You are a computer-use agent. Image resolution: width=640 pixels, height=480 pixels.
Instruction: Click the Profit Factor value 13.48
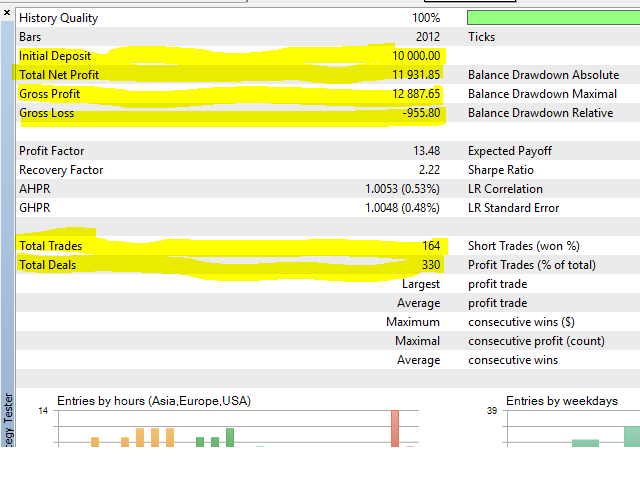point(426,151)
